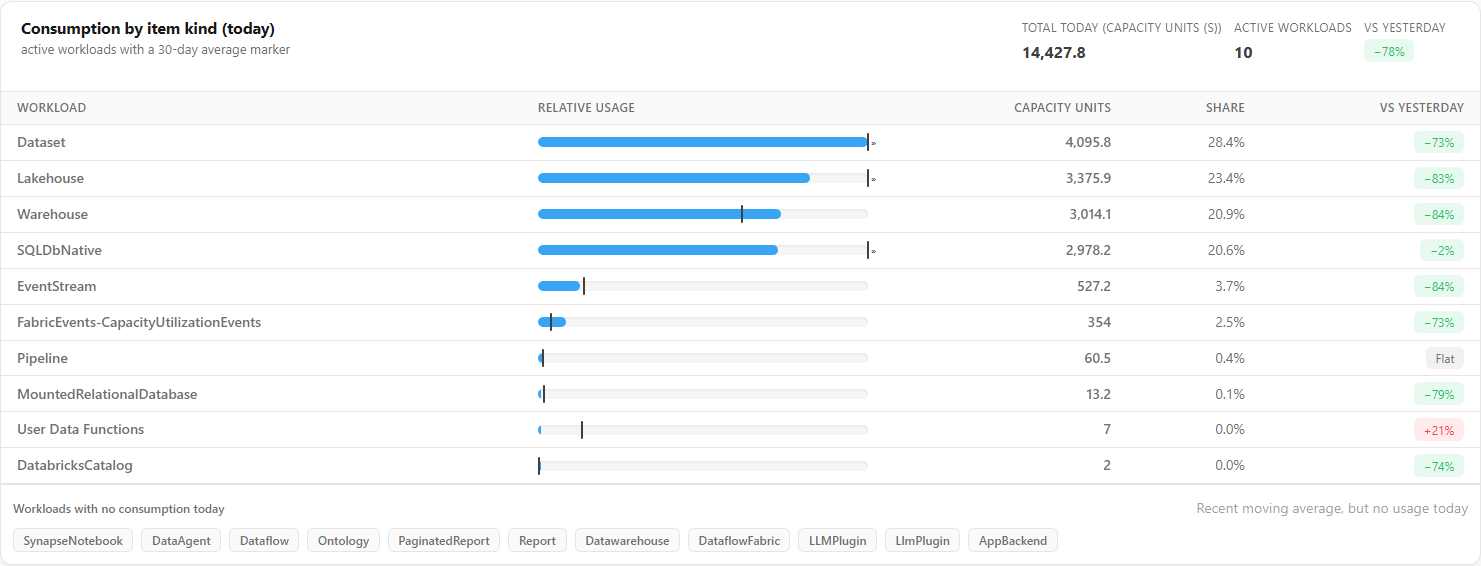Click the 28.4% share value
This screenshot has width=1481, height=566.
[x=1226, y=143]
